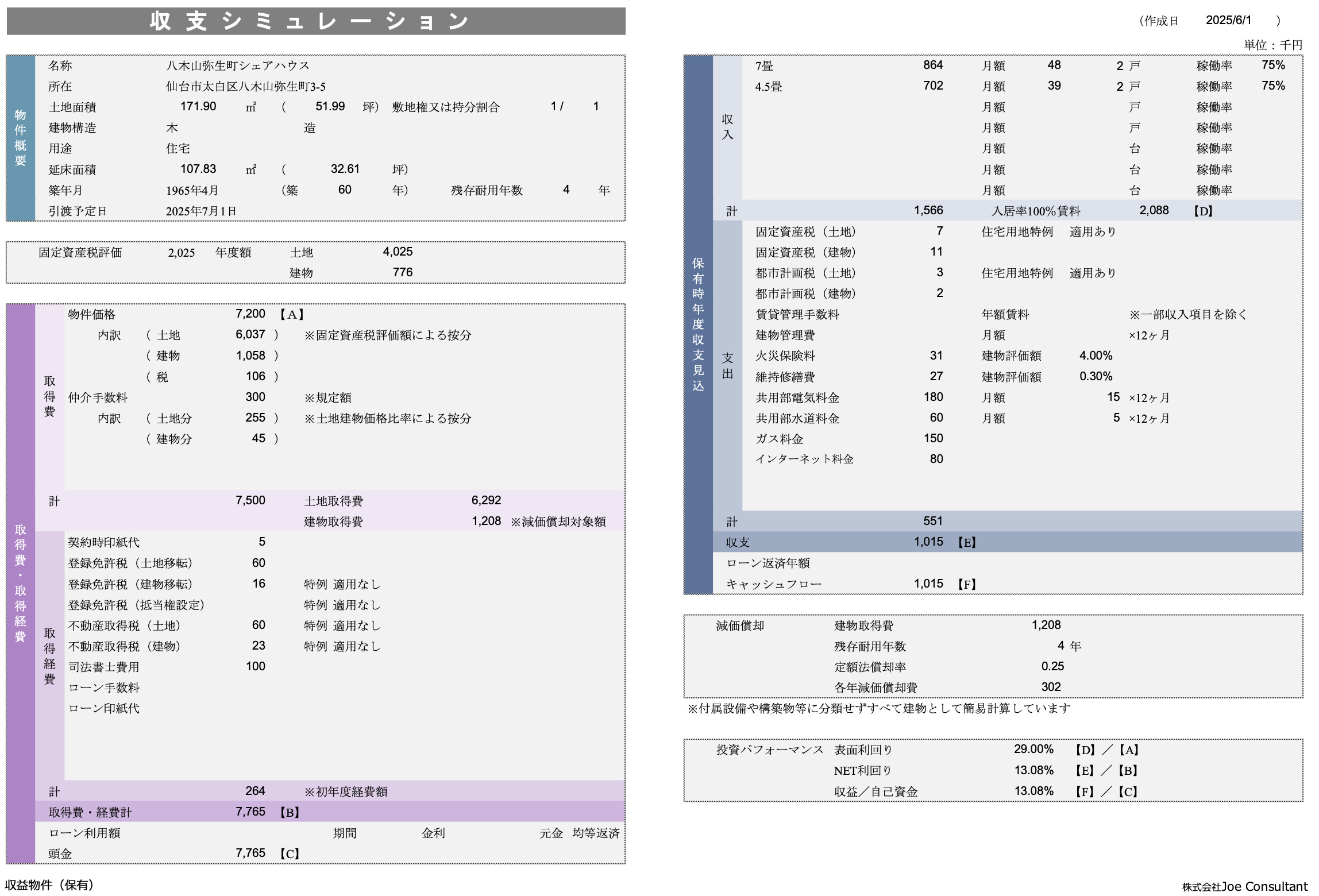The height and width of the screenshot is (896, 1319).
Task: Click ガス料金 value 150
Action: point(933,438)
